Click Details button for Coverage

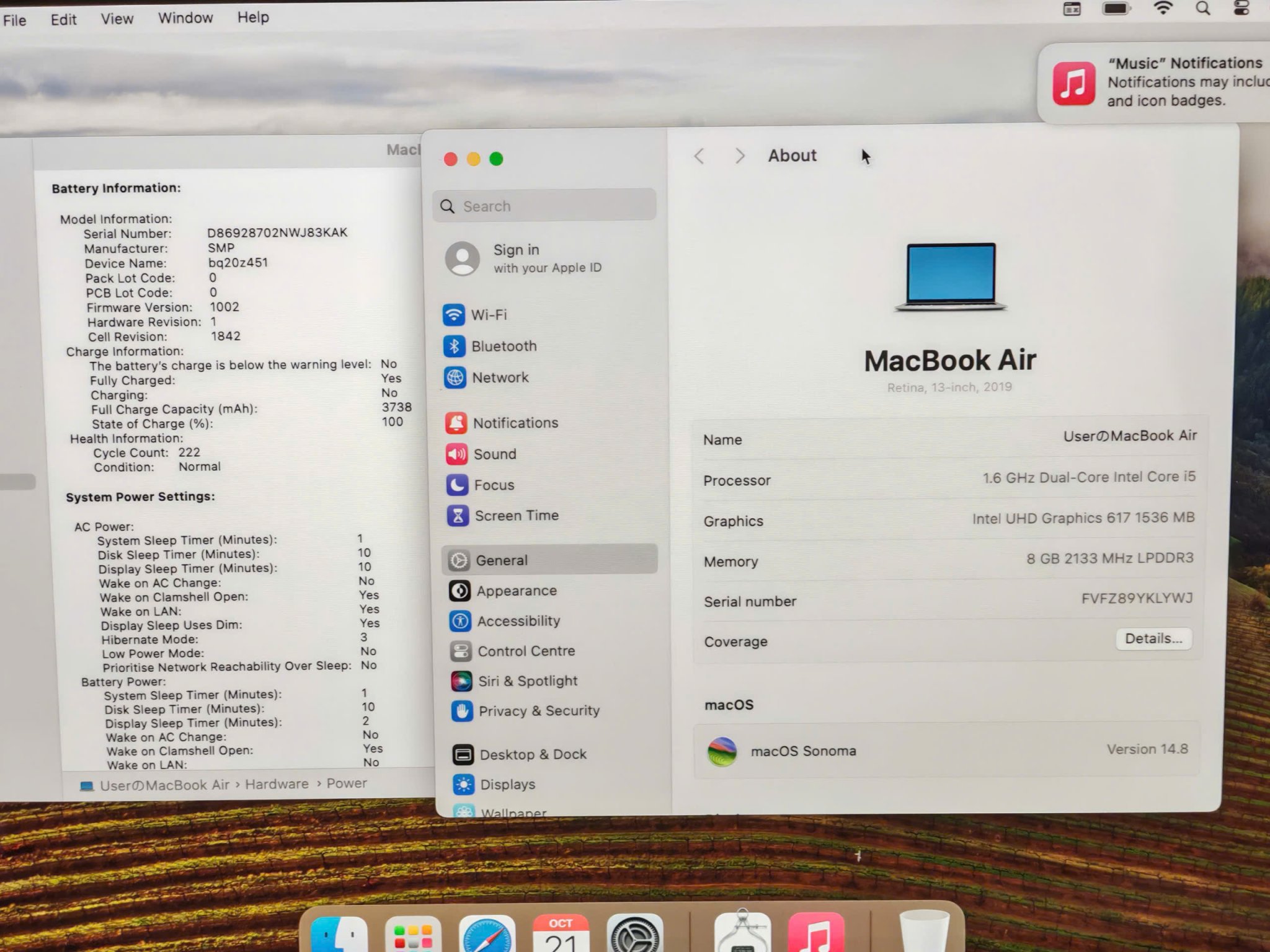1153,638
